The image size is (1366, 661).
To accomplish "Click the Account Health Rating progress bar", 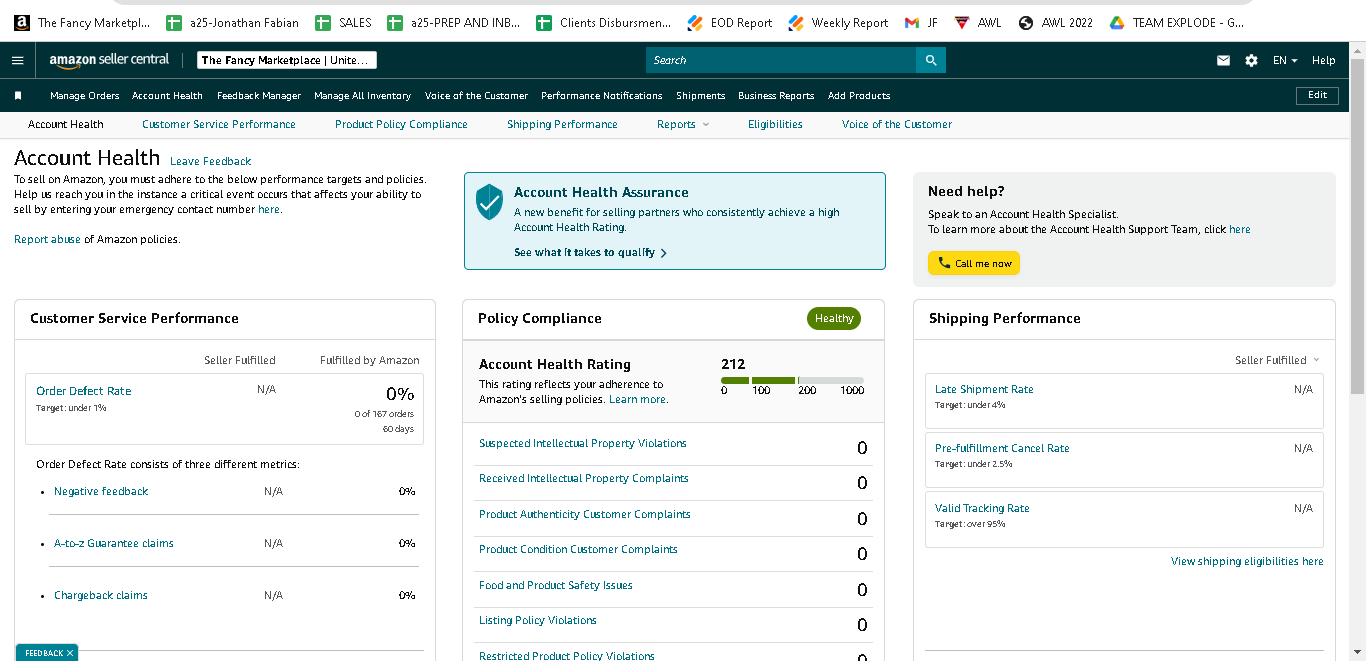I will (792, 380).
